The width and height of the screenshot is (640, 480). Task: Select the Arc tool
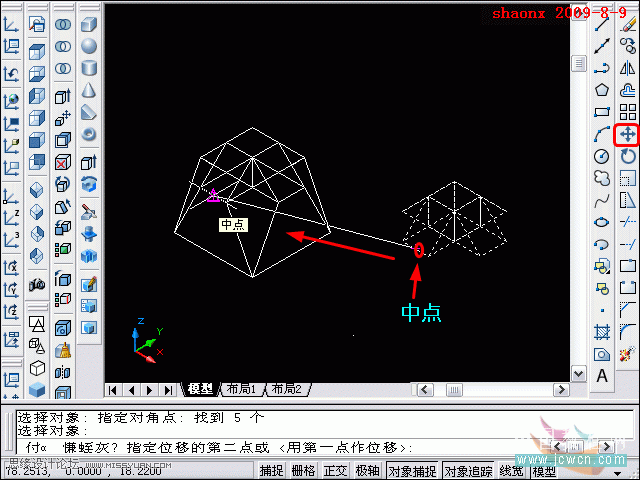[602, 134]
